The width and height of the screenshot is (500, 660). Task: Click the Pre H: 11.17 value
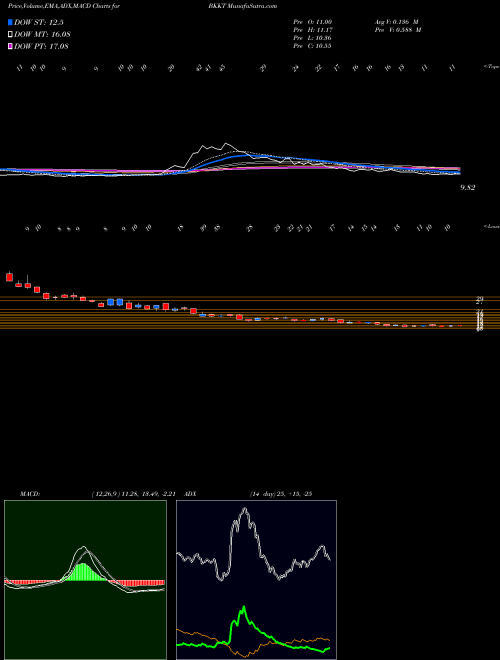click(314, 30)
